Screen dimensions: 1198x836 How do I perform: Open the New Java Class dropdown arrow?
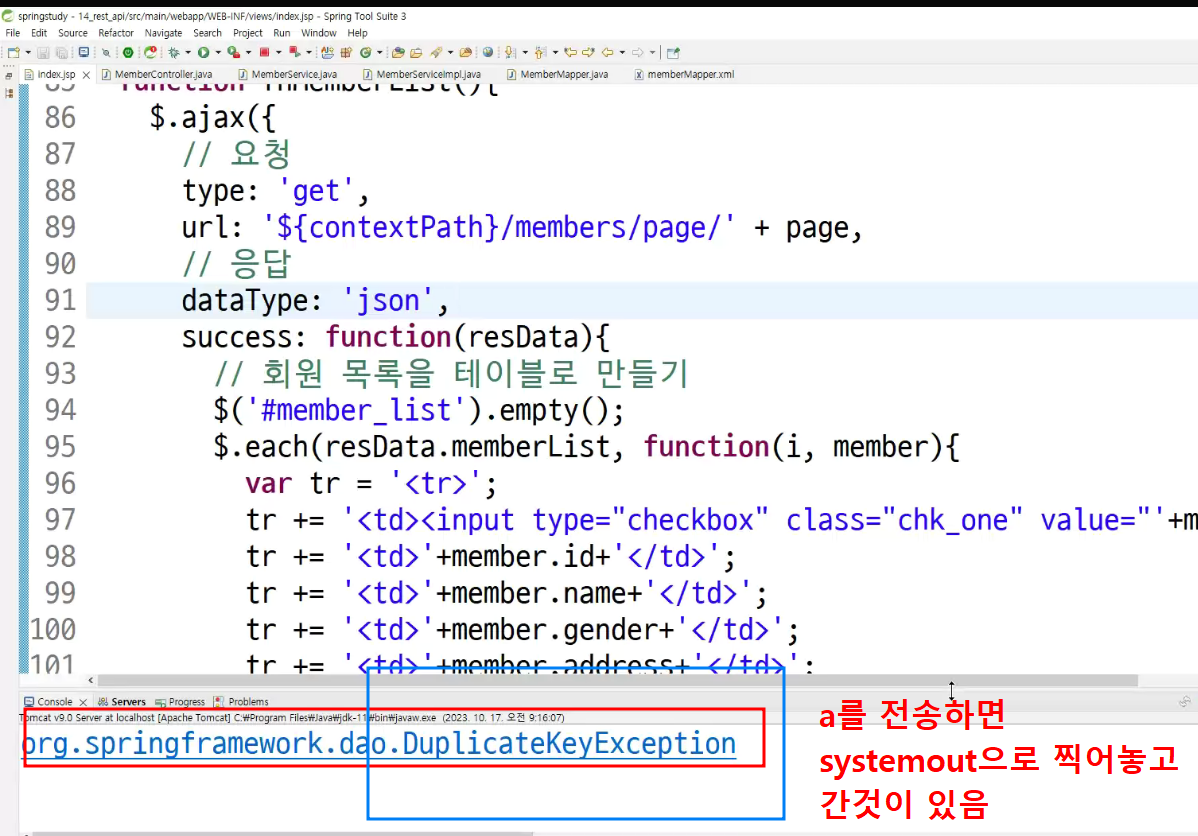[x=380, y=53]
